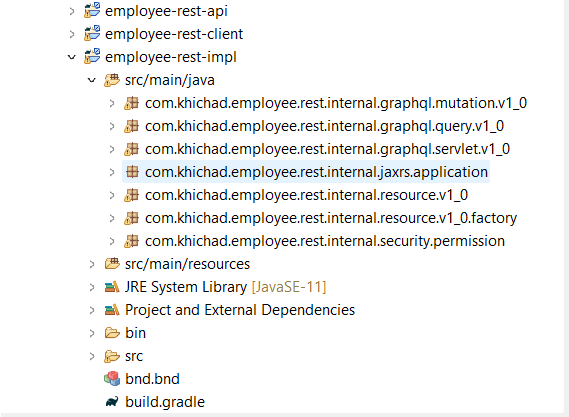Click the graphql.mutation.v1_0 package icon
The width and height of the screenshot is (569, 417).
(x=131, y=103)
